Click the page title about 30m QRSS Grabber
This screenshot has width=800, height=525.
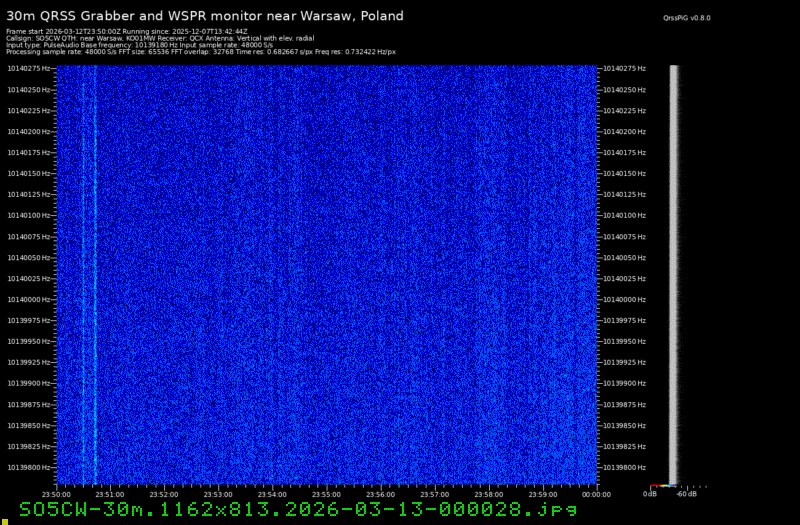point(205,16)
